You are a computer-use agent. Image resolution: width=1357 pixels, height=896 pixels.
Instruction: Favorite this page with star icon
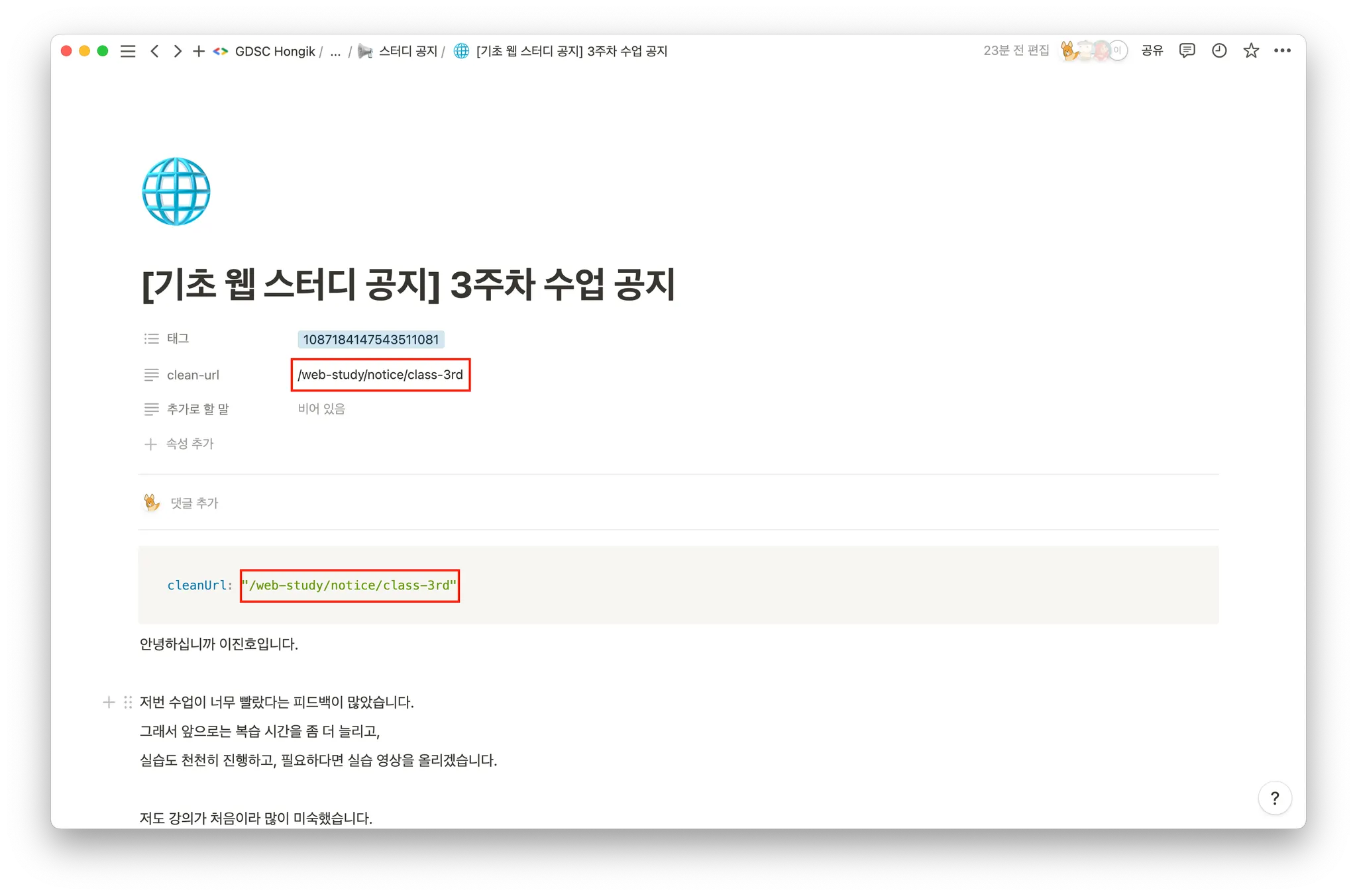click(1251, 50)
